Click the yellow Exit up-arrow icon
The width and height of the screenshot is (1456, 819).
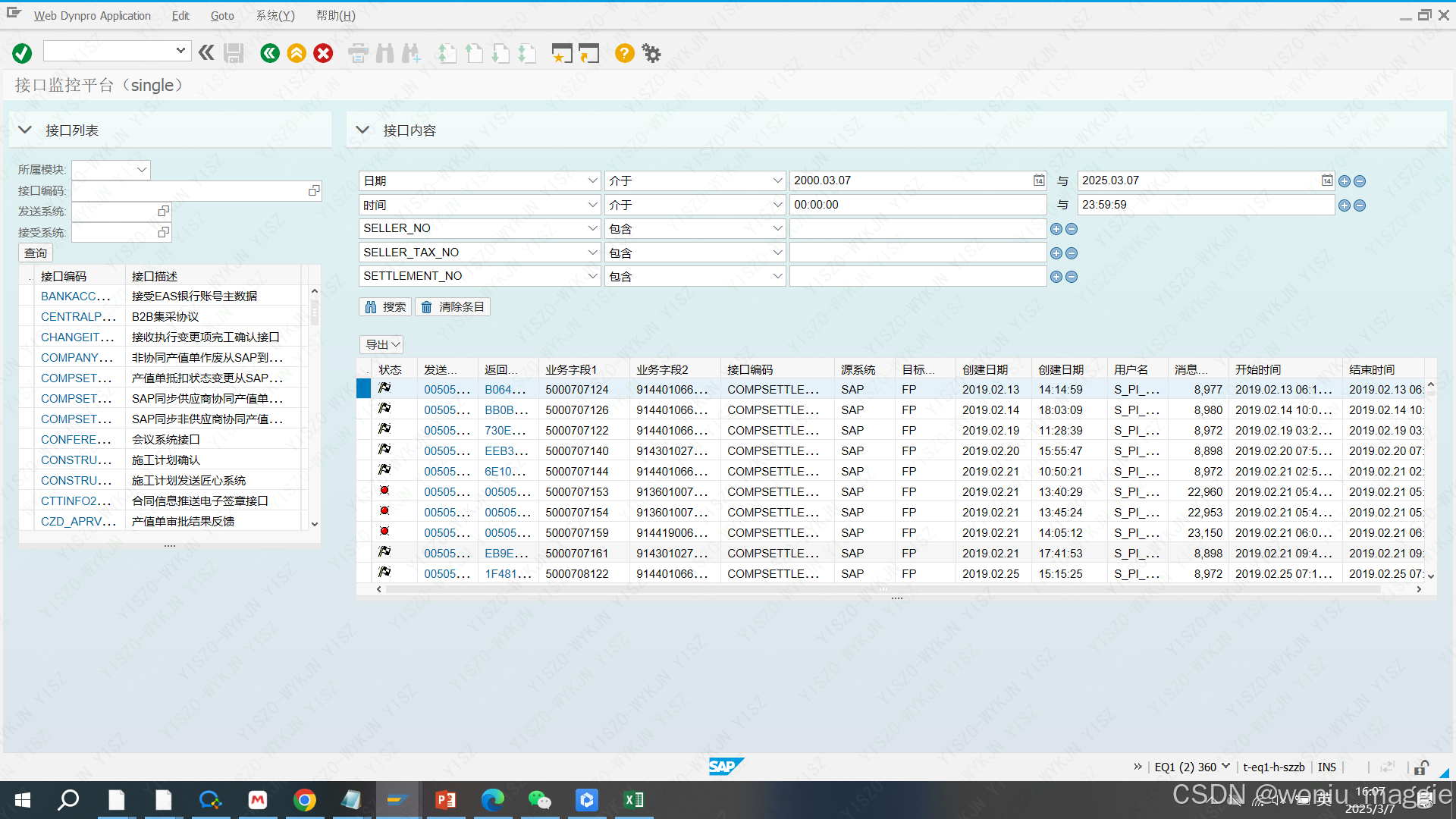(x=297, y=53)
